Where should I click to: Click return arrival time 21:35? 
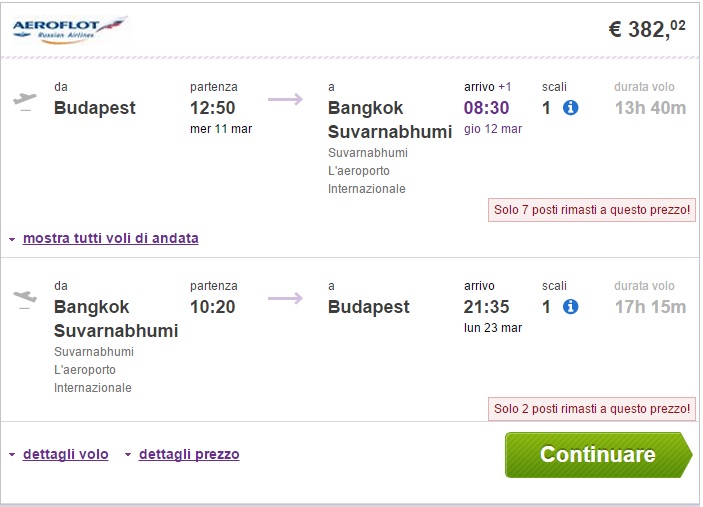487,307
